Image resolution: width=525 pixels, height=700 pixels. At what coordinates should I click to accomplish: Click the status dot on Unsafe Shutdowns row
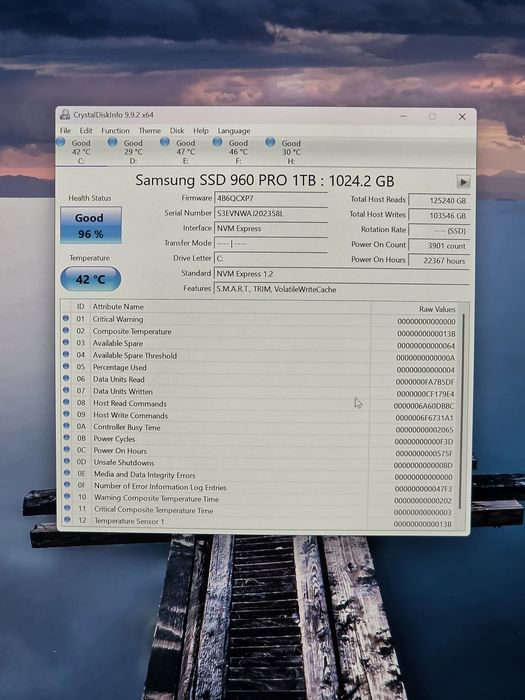coord(67,461)
